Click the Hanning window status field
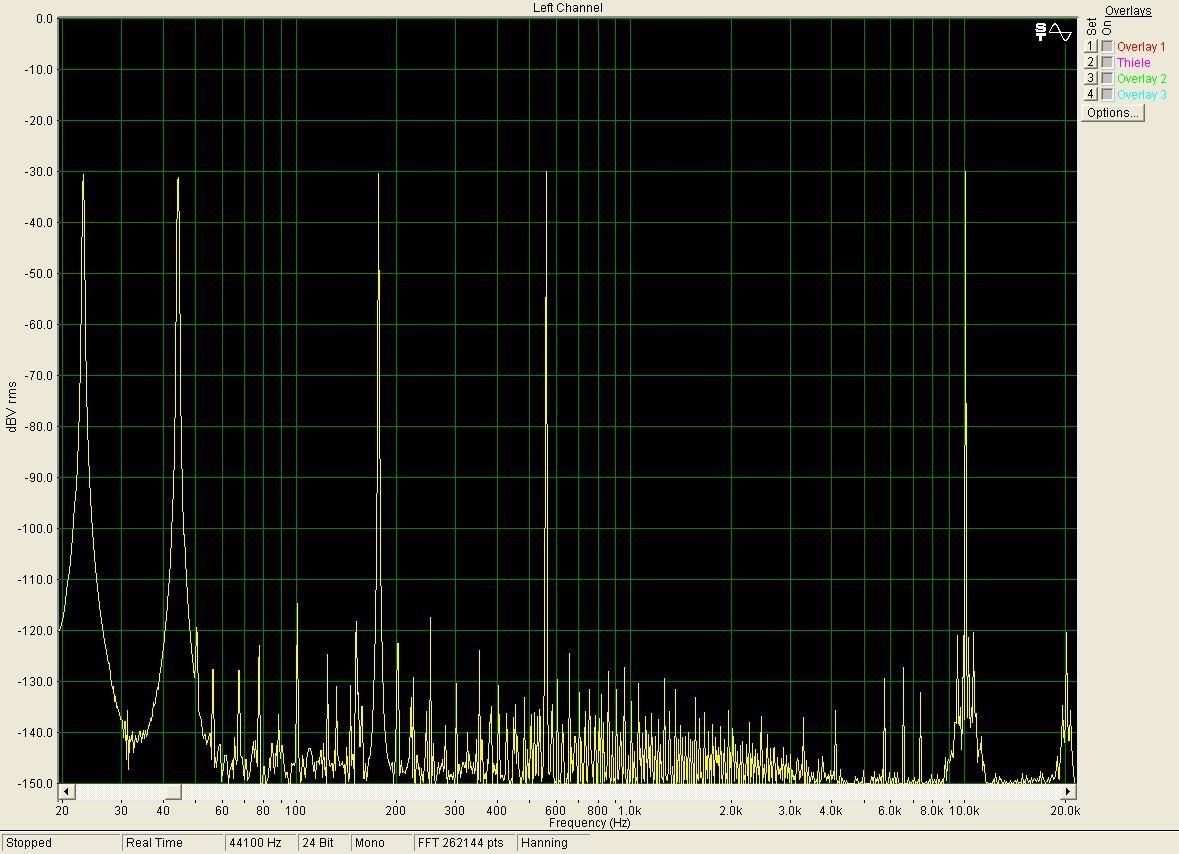1179x854 pixels. coord(554,843)
